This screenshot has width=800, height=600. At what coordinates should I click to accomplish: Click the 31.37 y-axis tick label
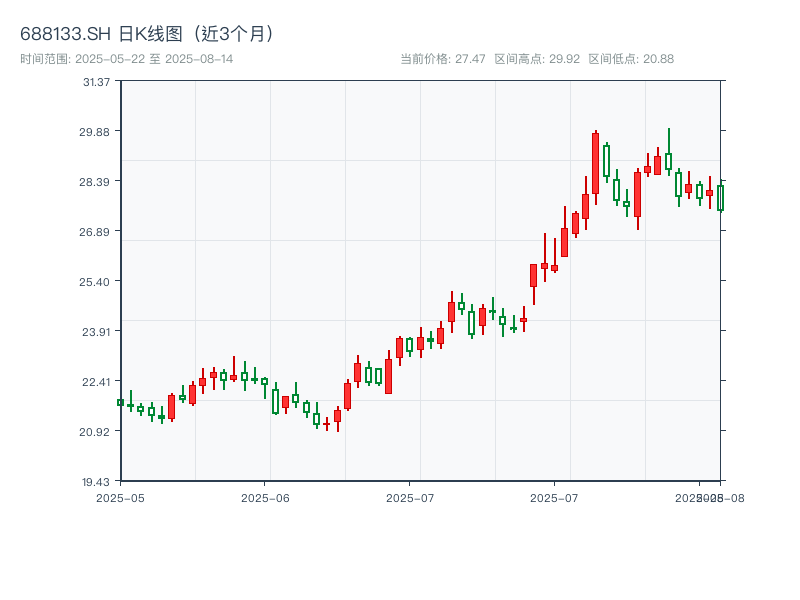point(97,81)
